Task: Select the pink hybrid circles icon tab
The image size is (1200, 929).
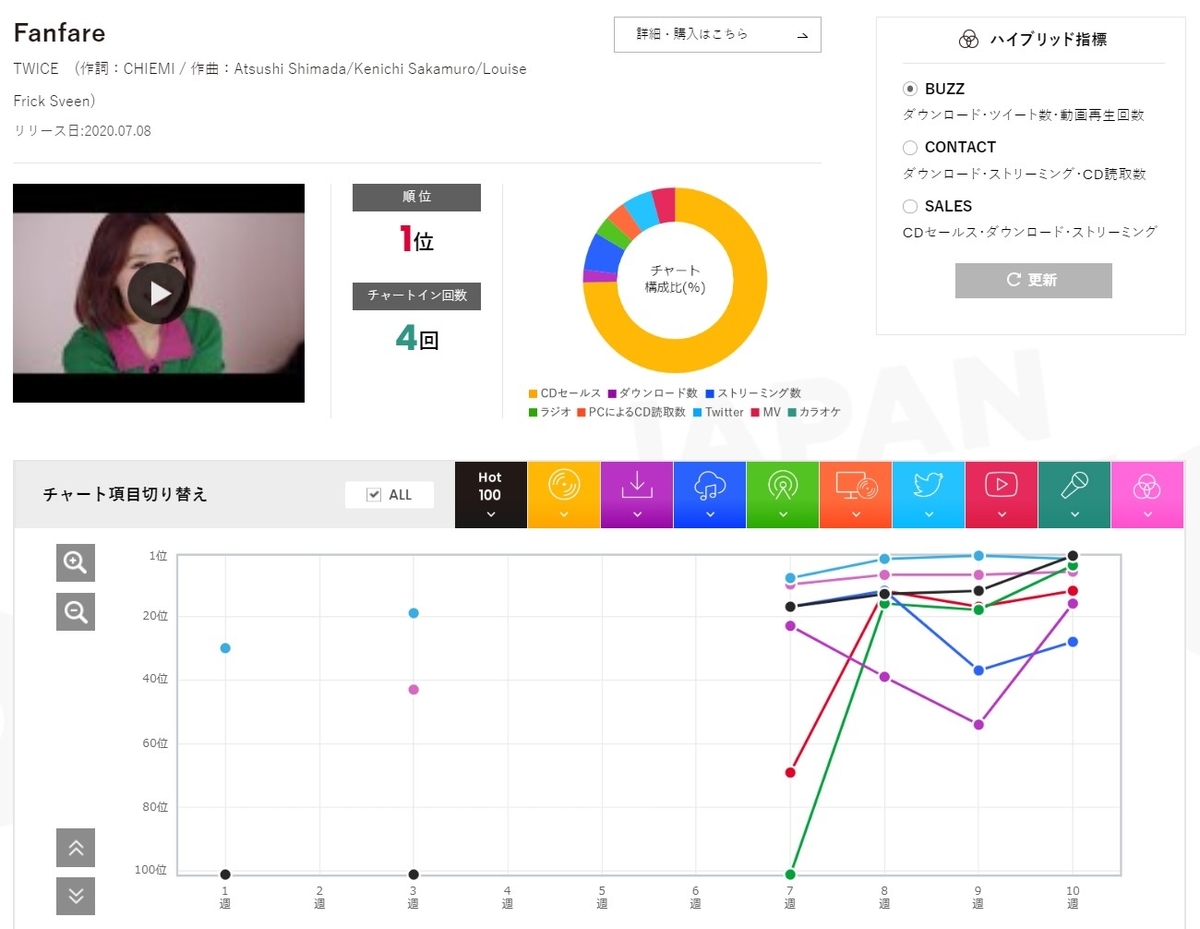Action: click(1148, 495)
